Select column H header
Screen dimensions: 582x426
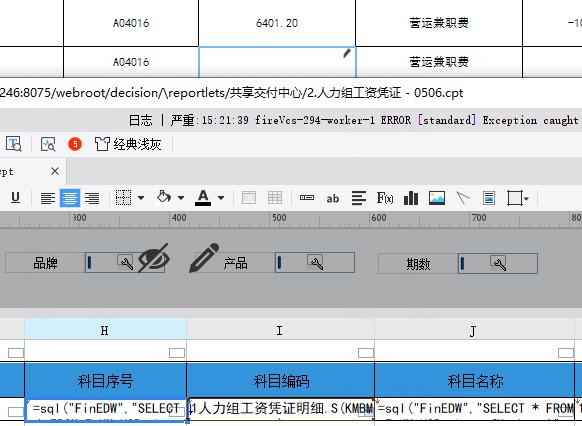click(x=105, y=329)
